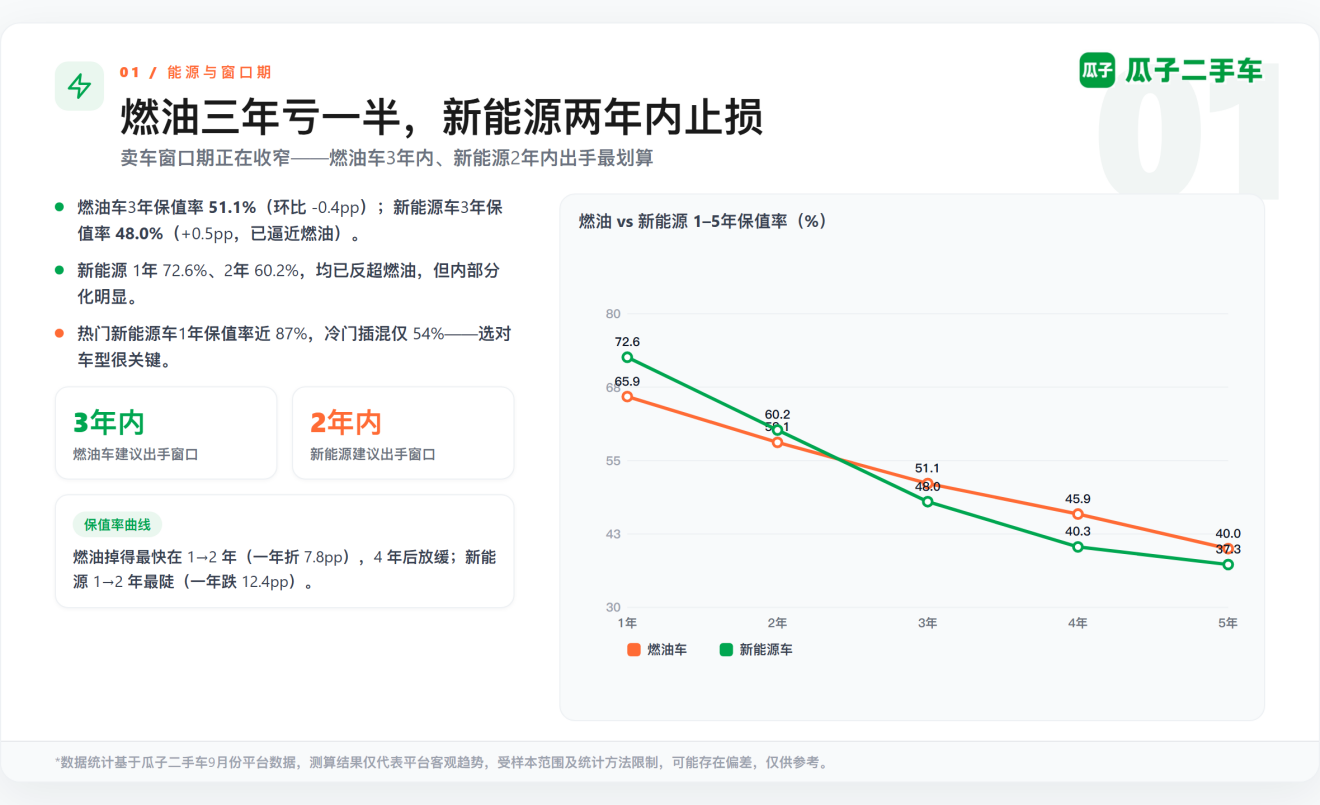Click the orange 51.1 data point marker
Screen dimensions: 1320x805
(927, 483)
